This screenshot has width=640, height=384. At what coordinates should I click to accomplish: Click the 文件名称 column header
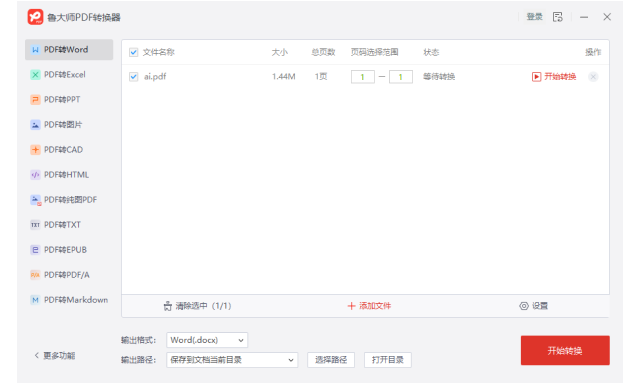tap(158, 52)
